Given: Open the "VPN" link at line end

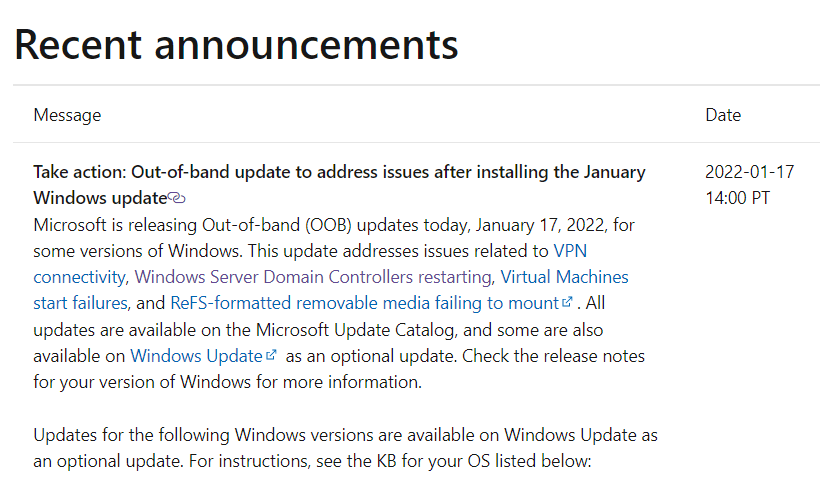Looking at the screenshot, I should [570, 251].
